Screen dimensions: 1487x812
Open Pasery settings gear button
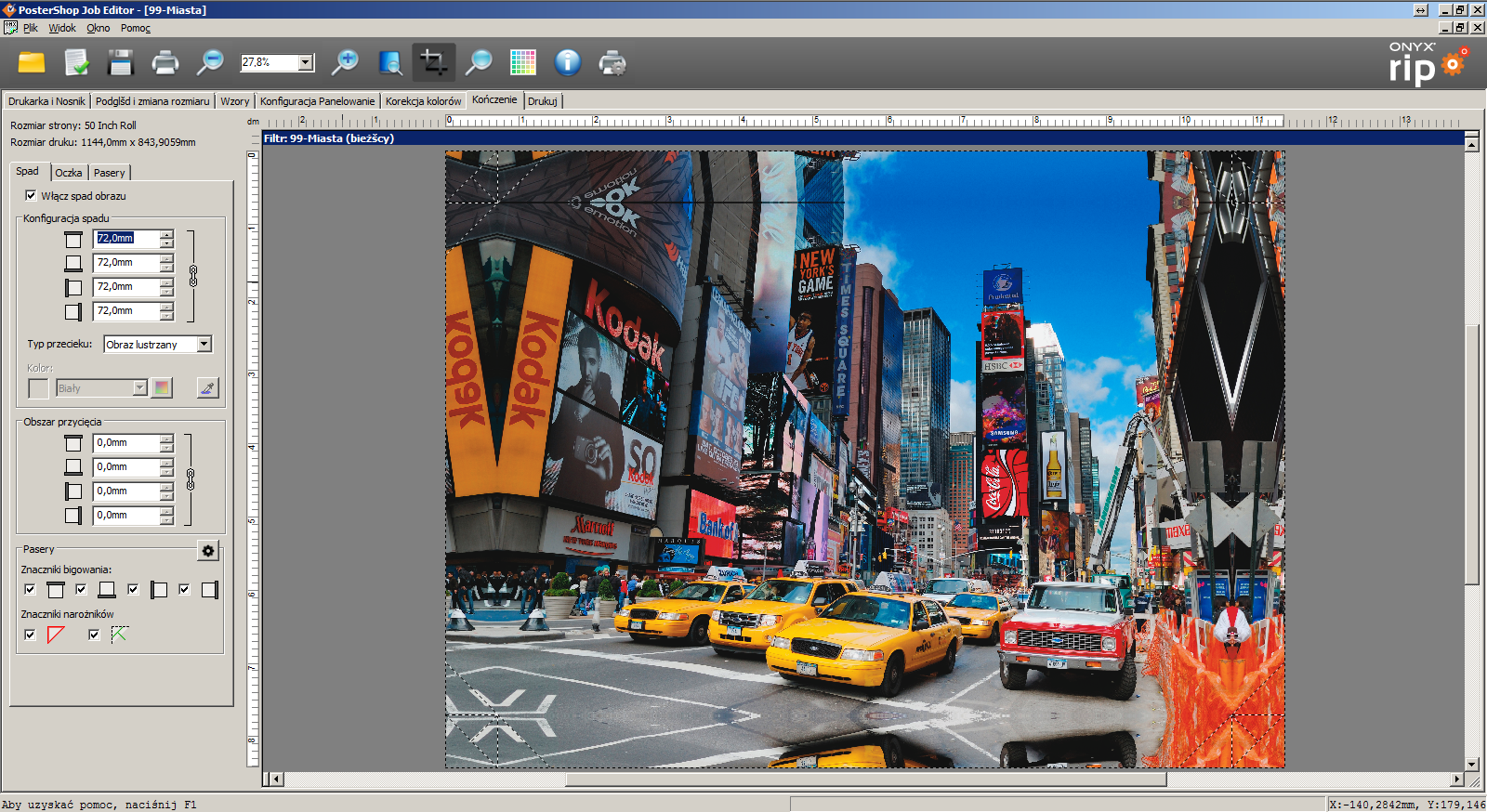208,551
